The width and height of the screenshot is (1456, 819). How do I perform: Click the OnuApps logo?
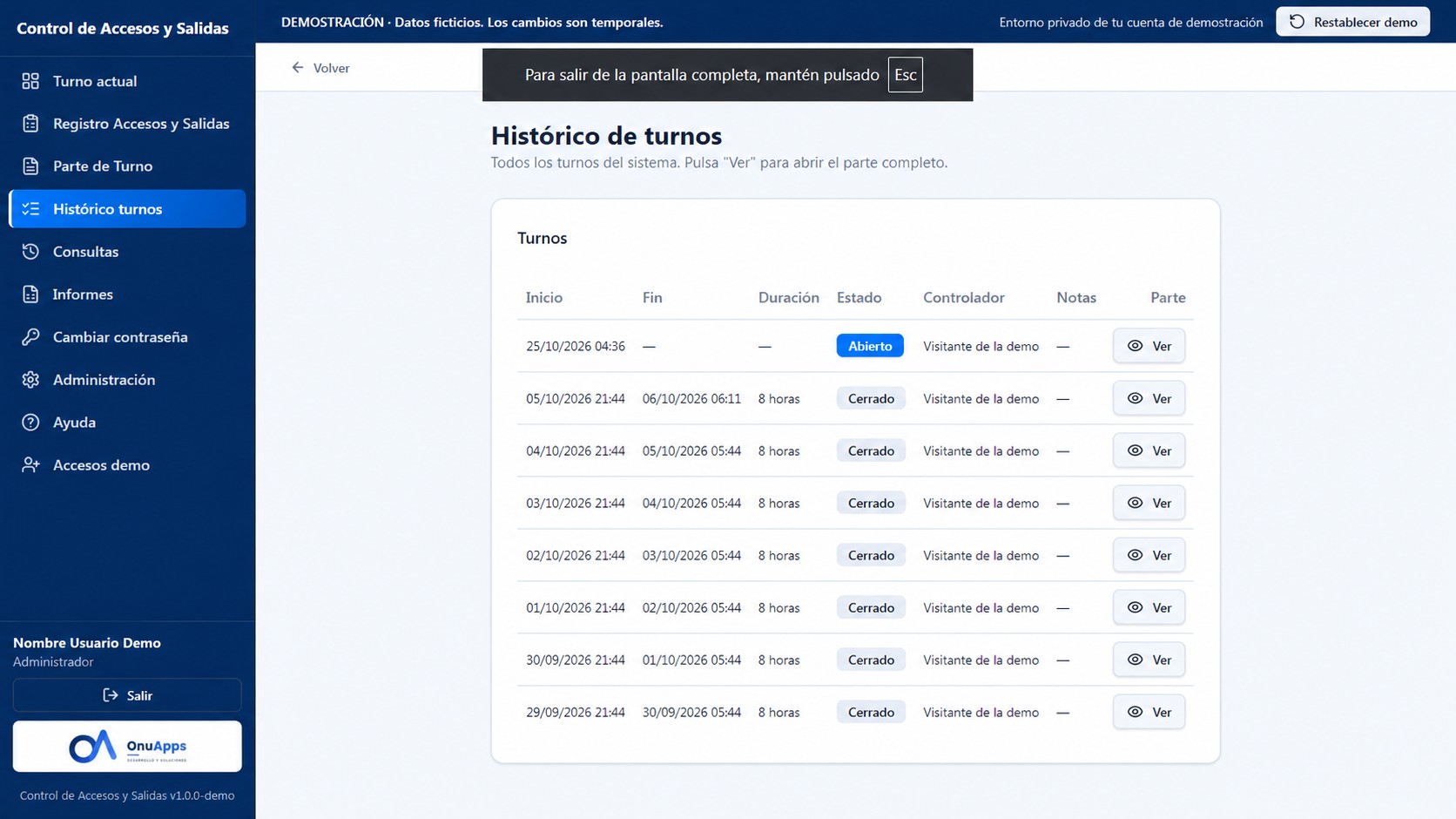click(127, 746)
